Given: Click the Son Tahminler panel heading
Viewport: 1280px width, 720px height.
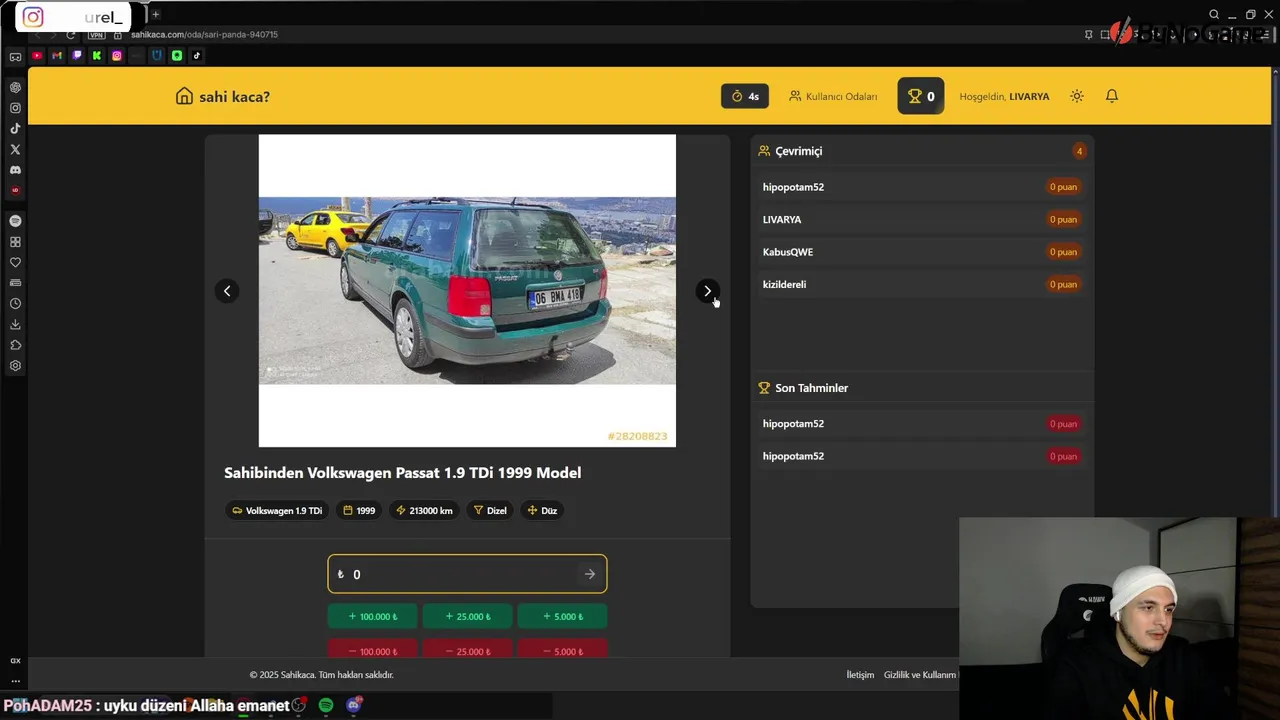Looking at the screenshot, I should (811, 388).
